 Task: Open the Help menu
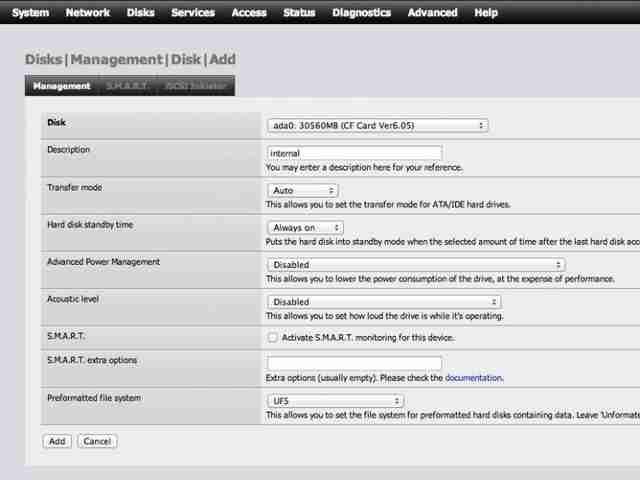pos(486,13)
